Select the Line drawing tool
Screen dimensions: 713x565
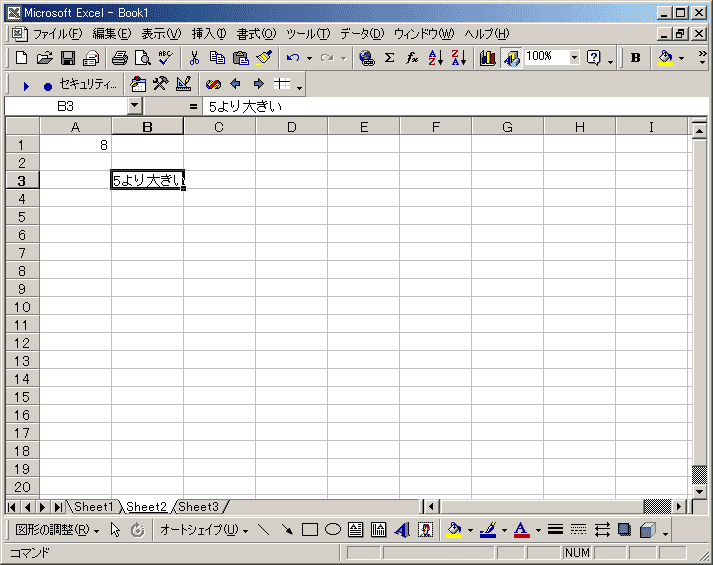(x=264, y=530)
